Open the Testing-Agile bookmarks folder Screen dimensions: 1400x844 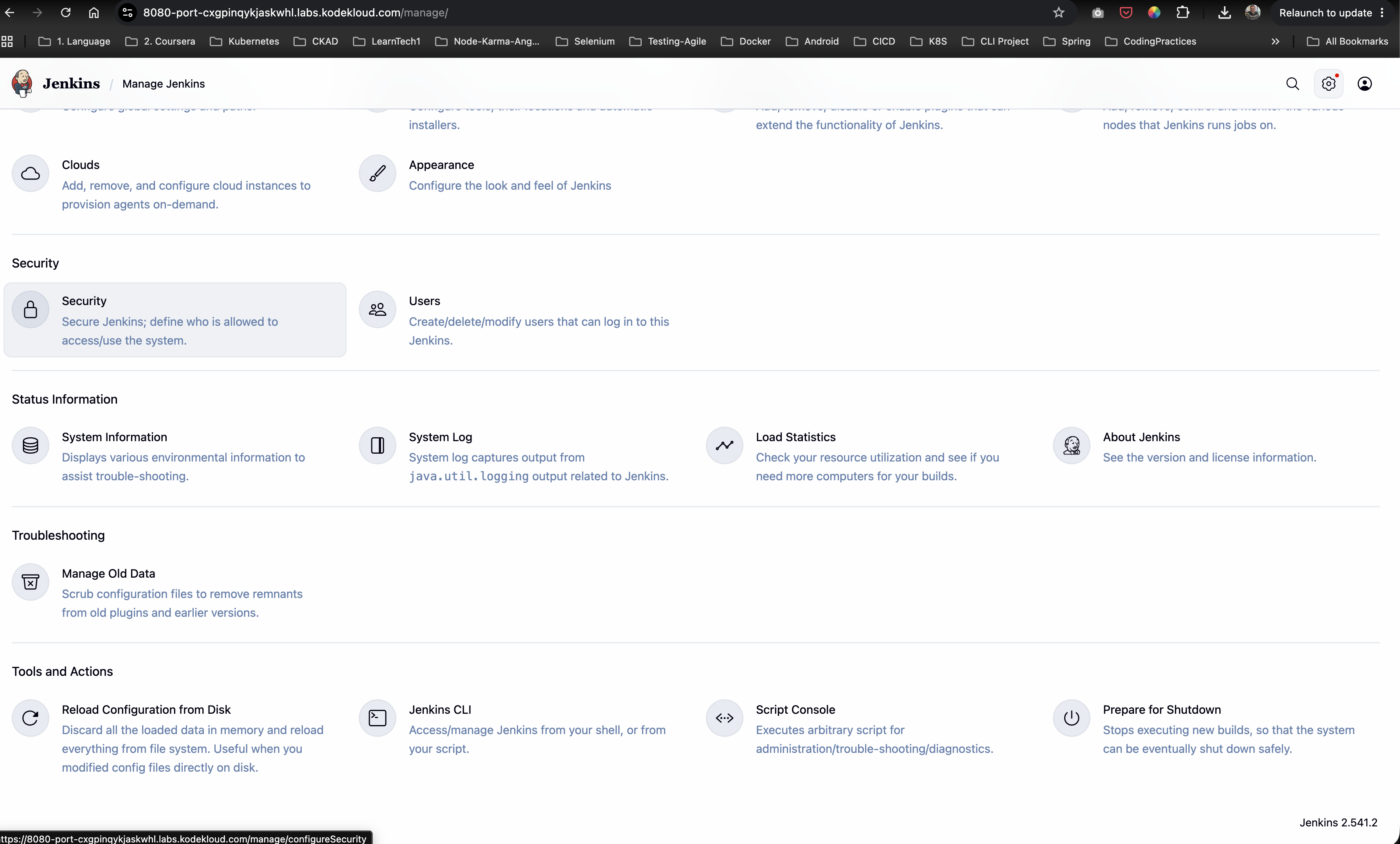pos(668,41)
